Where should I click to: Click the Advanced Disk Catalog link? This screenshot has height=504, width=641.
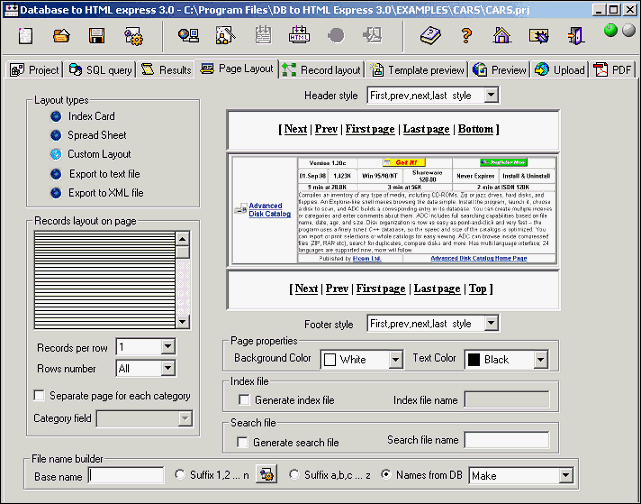(269, 210)
